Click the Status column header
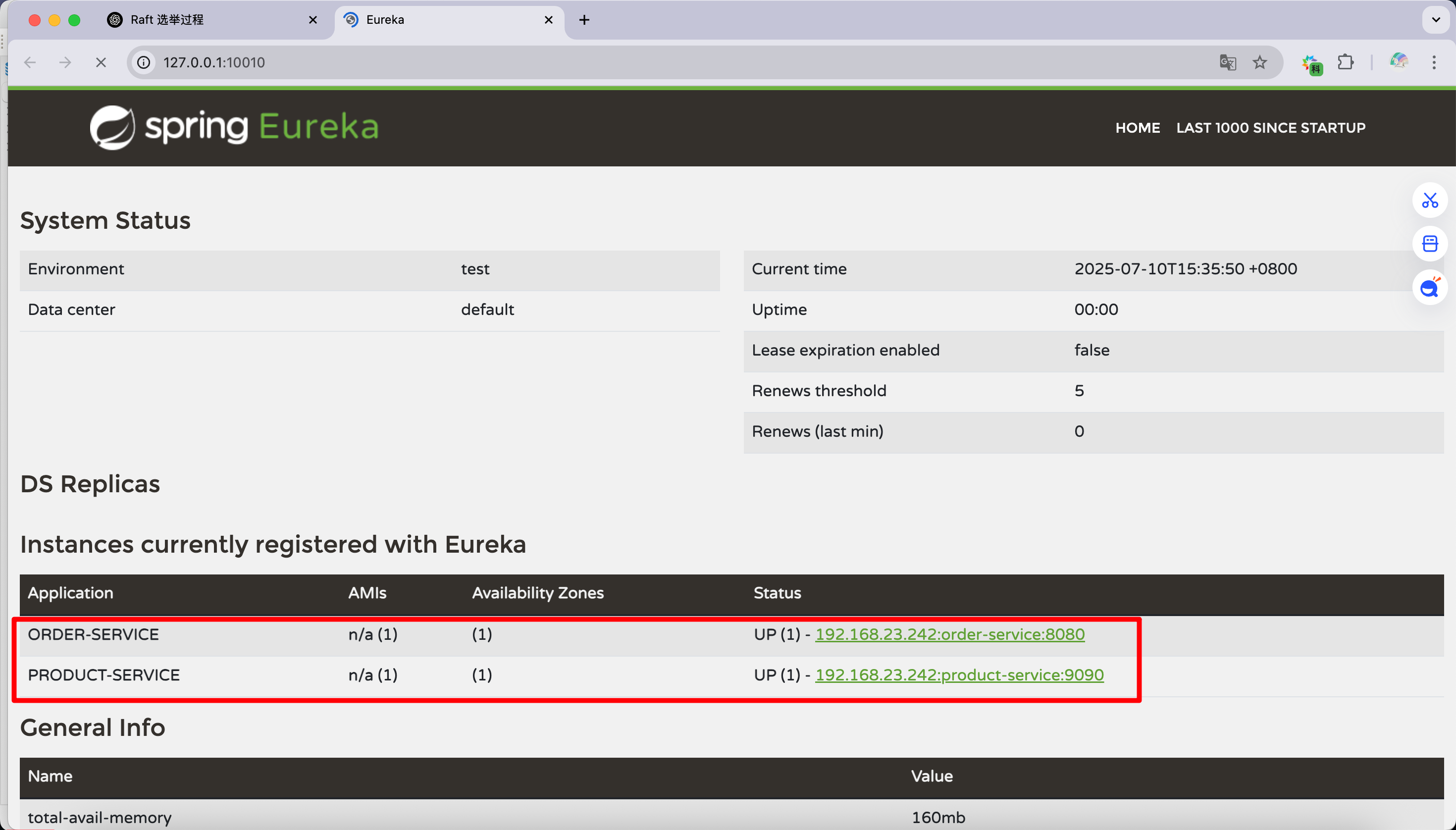This screenshot has width=1456, height=830. click(x=777, y=593)
